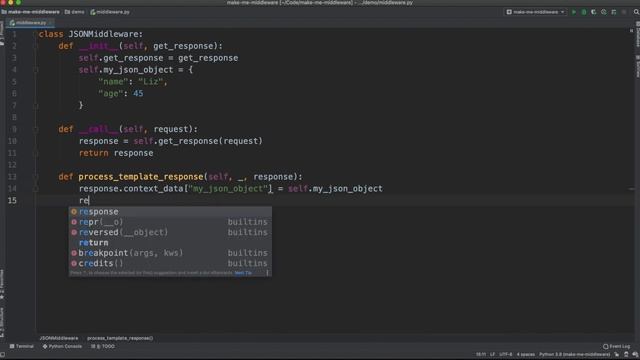Open make-me-middleware breadcrumb in navigation bar

click(31, 12)
